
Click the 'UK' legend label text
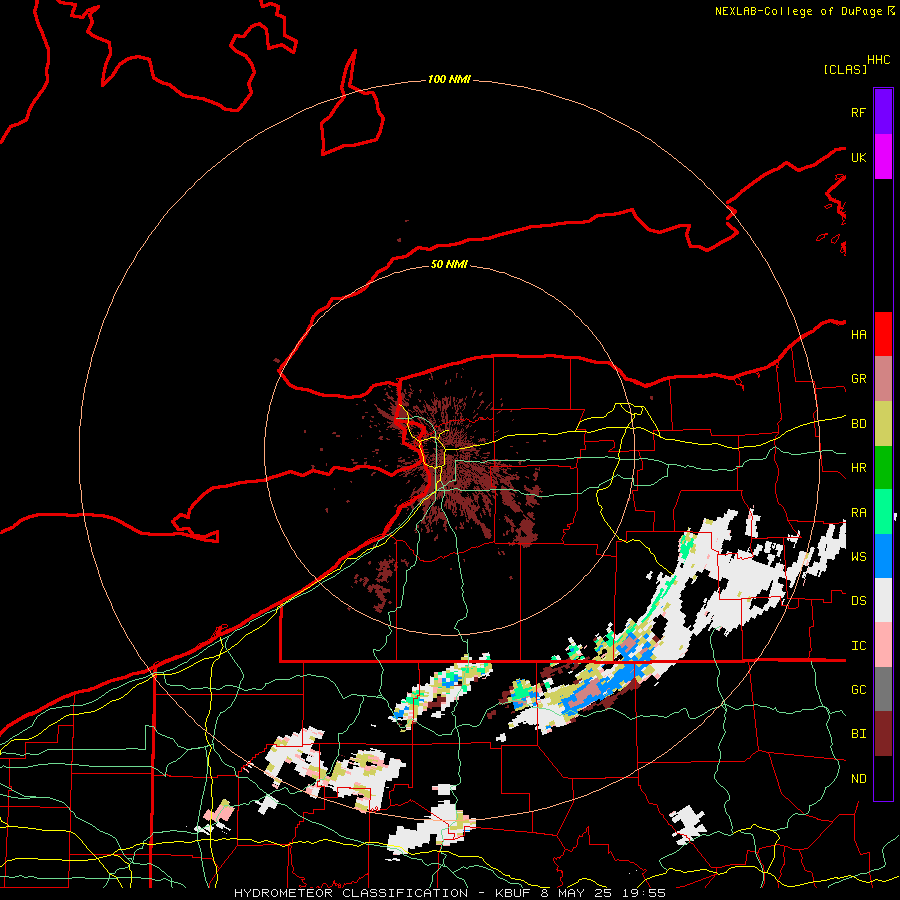tap(858, 157)
